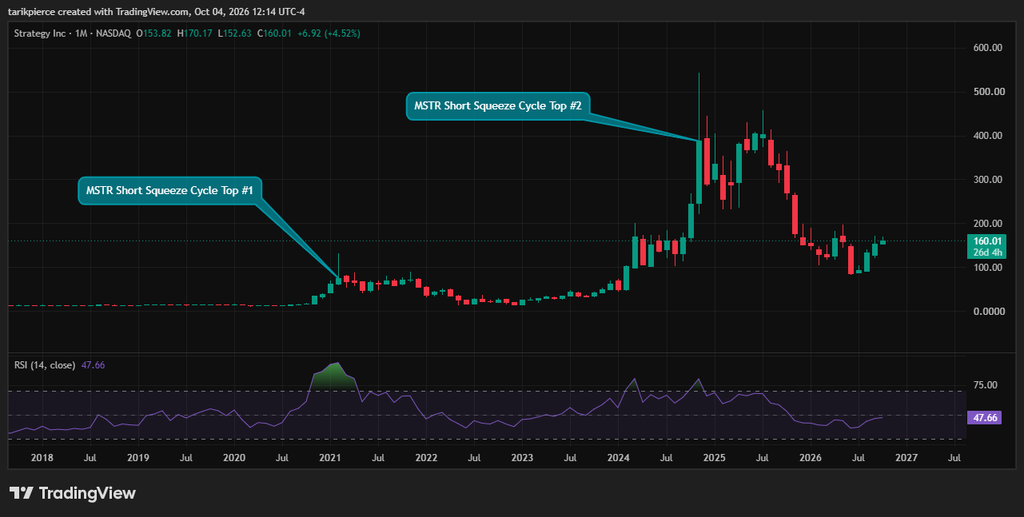Image resolution: width=1024 pixels, height=517 pixels.
Task: Click the RSI (14, close) indicator label
Action: tap(44, 365)
